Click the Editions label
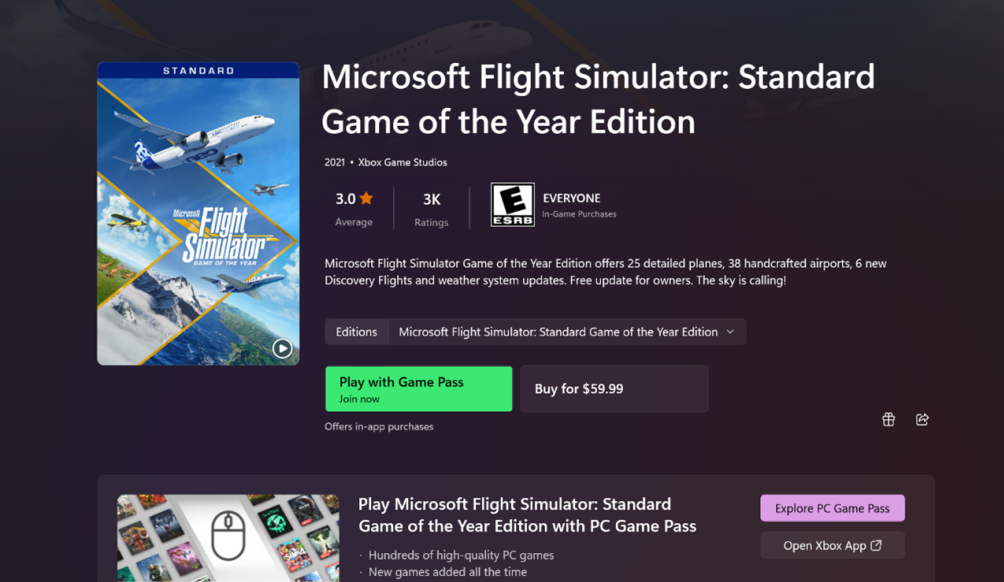 pos(356,332)
